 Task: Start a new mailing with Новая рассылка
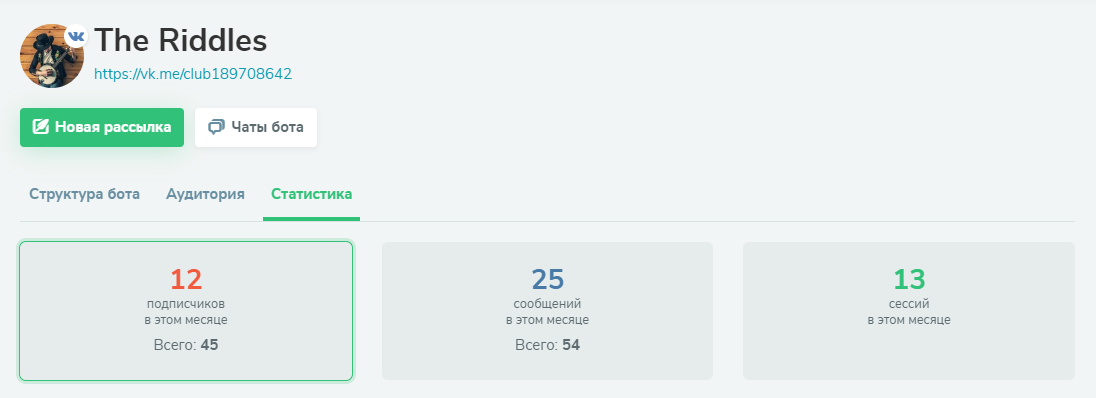click(102, 127)
